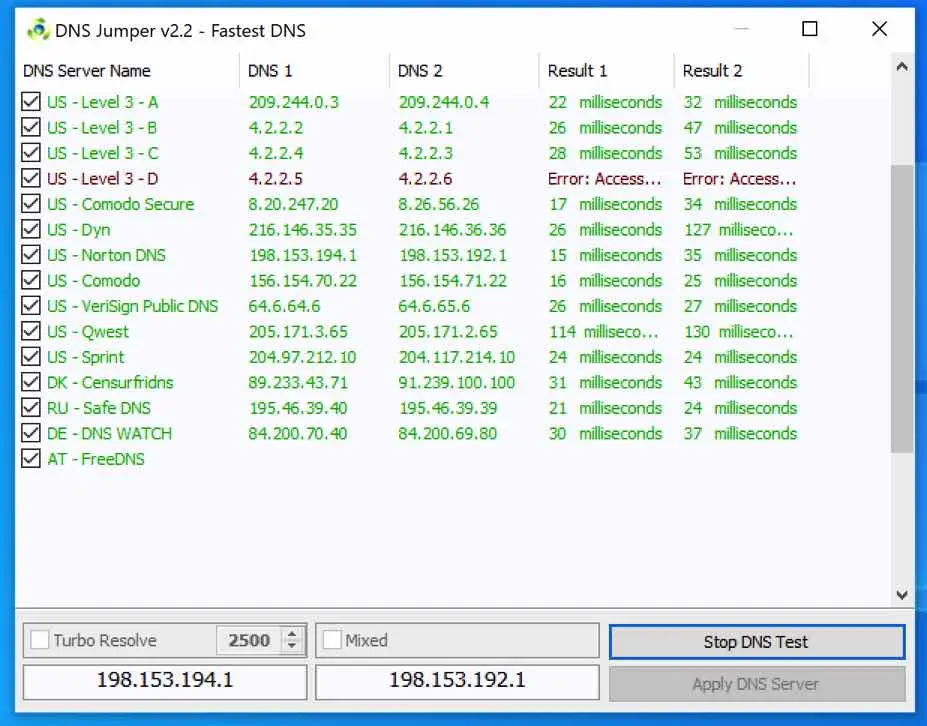Uncheck the US - Norton DNS checkbox
The height and width of the screenshot is (726, 927).
click(31, 254)
